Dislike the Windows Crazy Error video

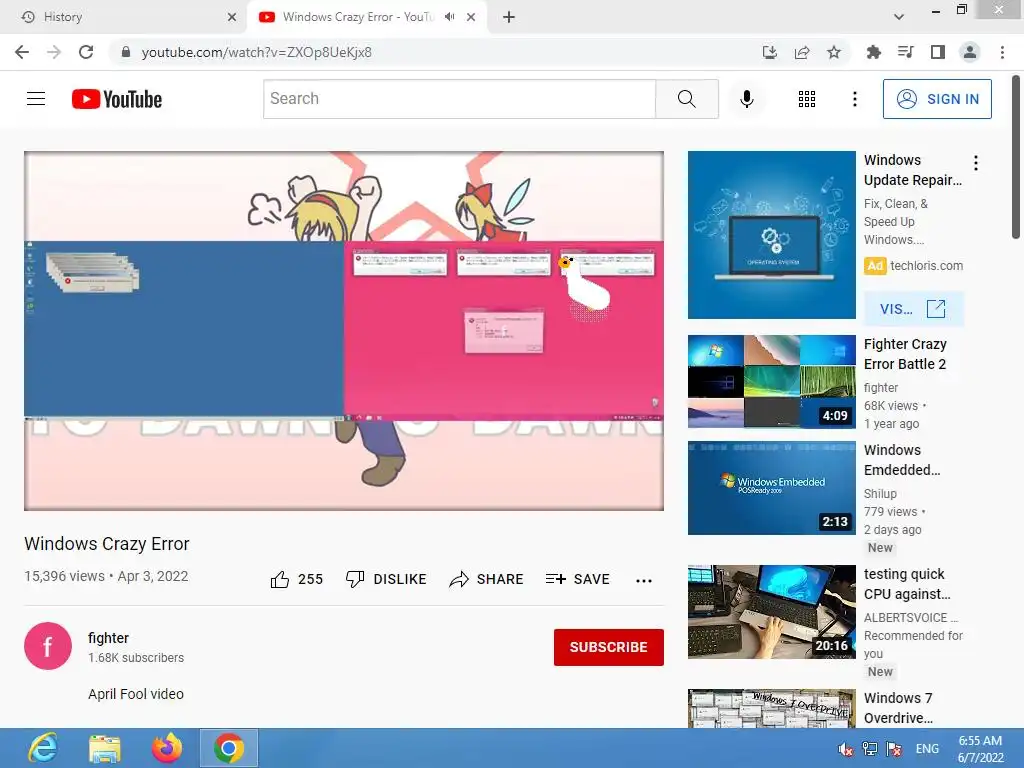(386, 579)
